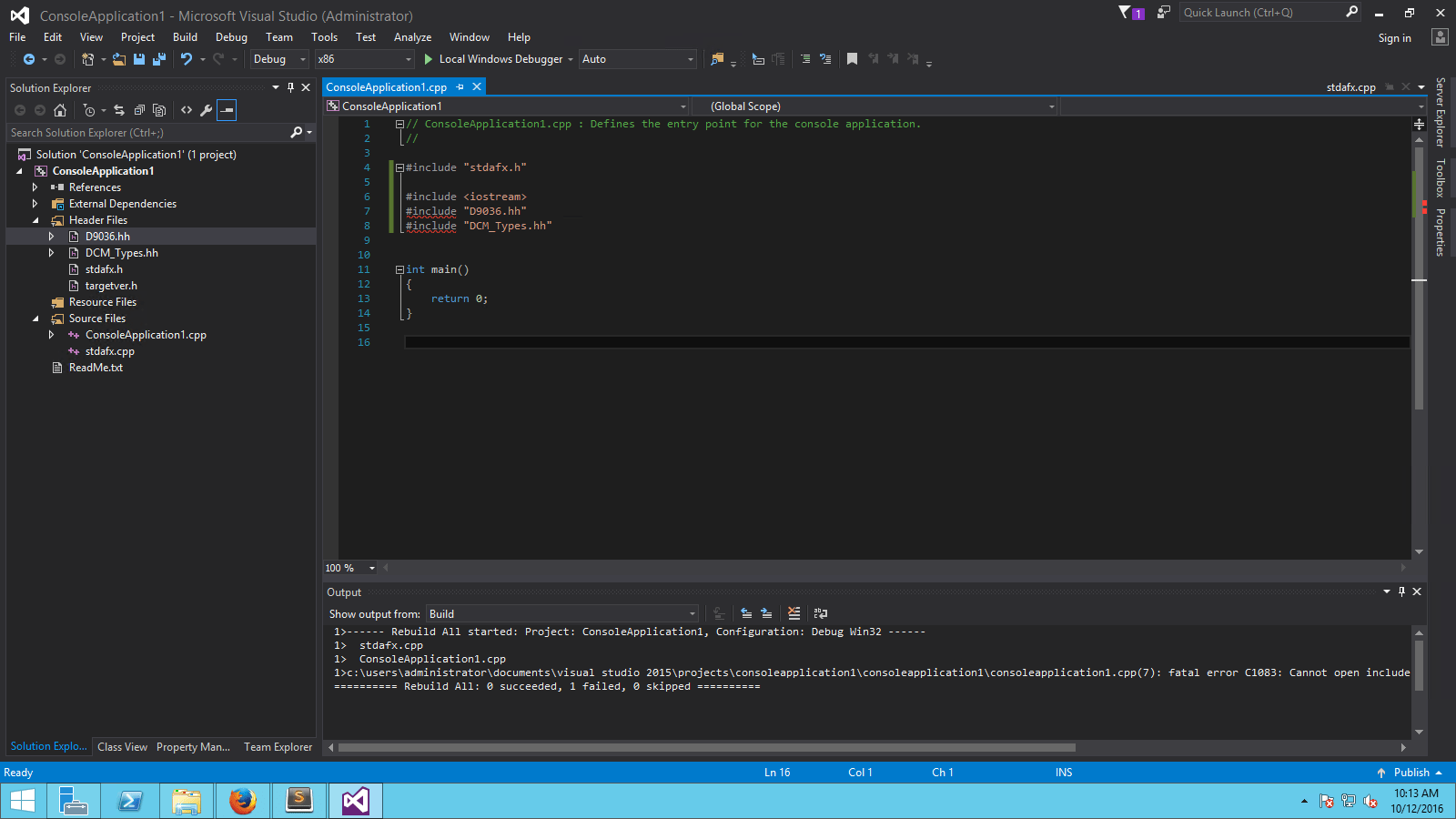The width and height of the screenshot is (1456, 819).
Task: Click Publish in the status bar
Action: click(1410, 773)
